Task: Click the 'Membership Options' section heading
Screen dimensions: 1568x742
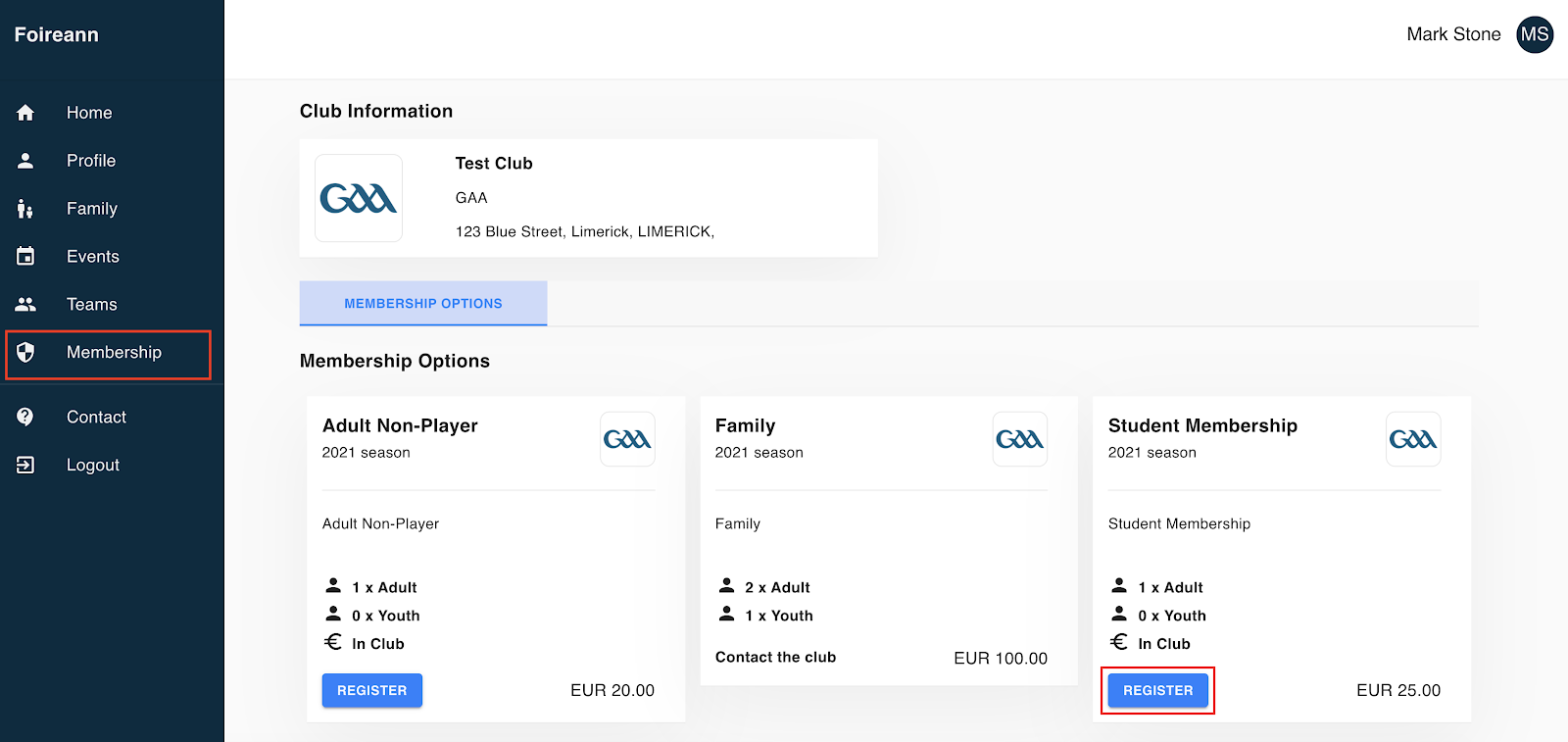Action: click(395, 361)
